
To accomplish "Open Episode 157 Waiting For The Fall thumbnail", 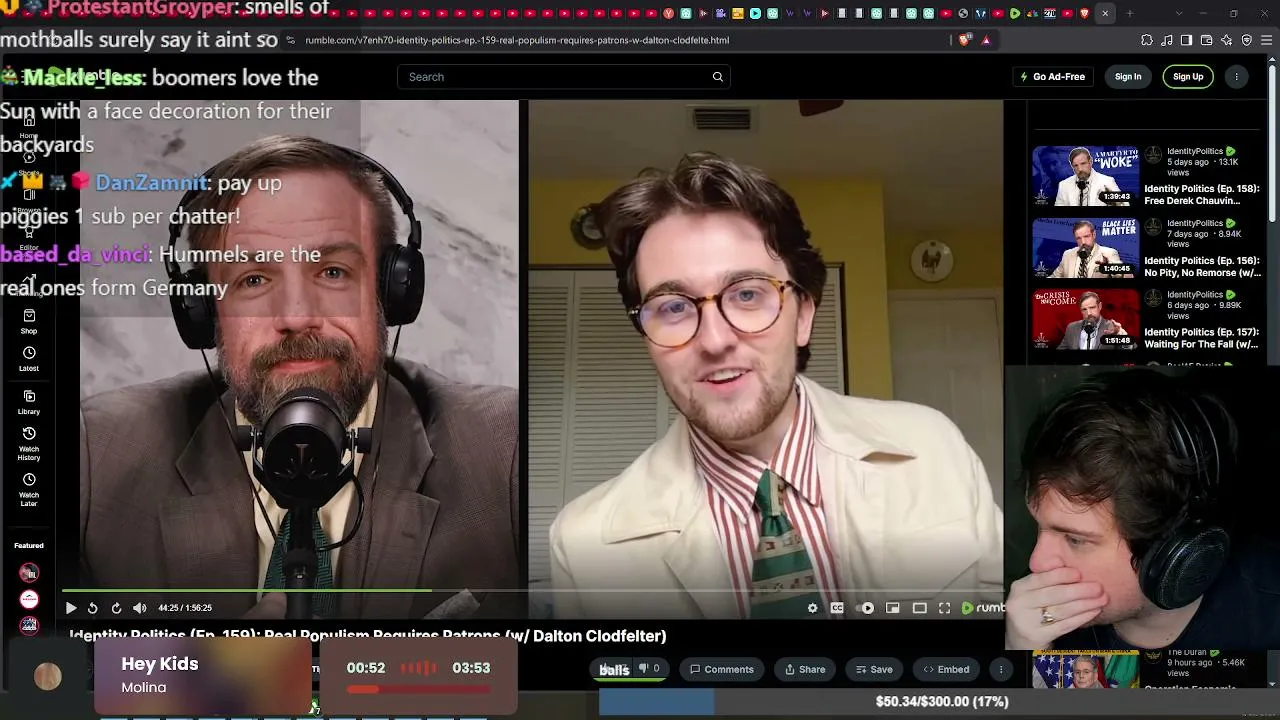I will pos(1086,319).
